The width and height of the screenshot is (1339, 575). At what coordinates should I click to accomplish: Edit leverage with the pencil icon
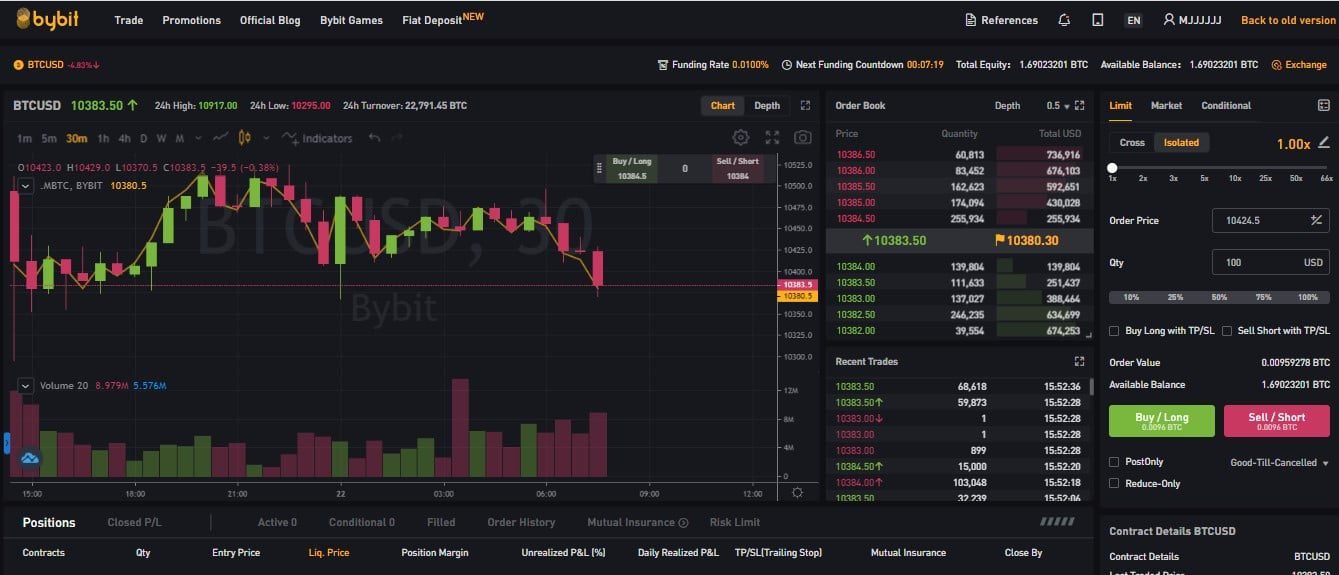point(1324,143)
